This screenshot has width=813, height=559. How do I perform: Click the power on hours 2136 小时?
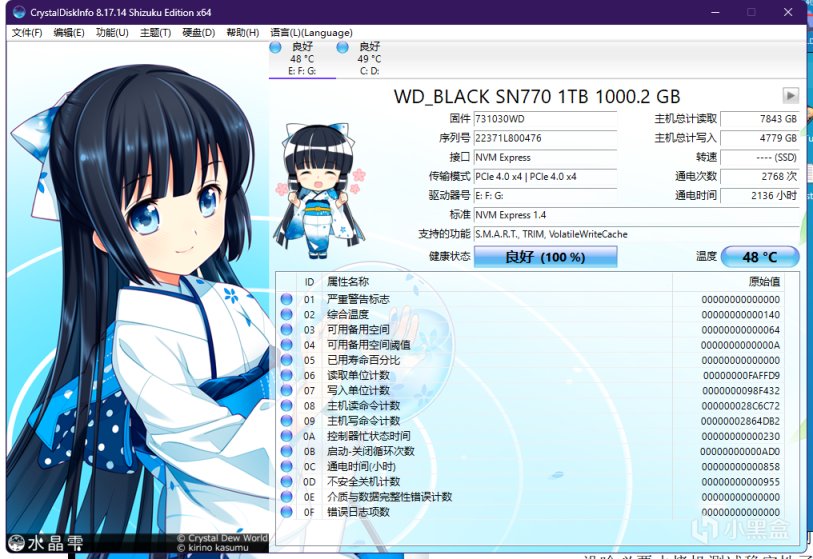pyautogui.click(x=760, y=195)
